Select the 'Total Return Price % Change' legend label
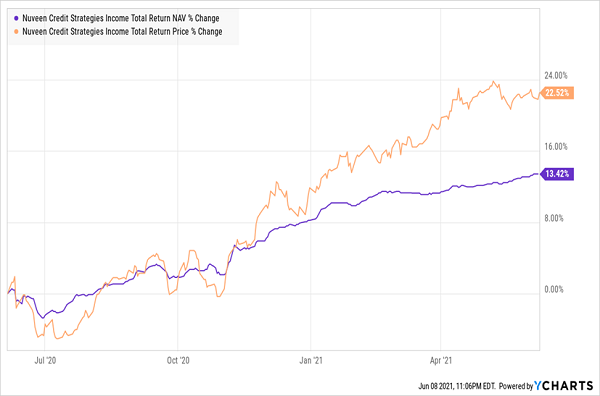 point(122,32)
